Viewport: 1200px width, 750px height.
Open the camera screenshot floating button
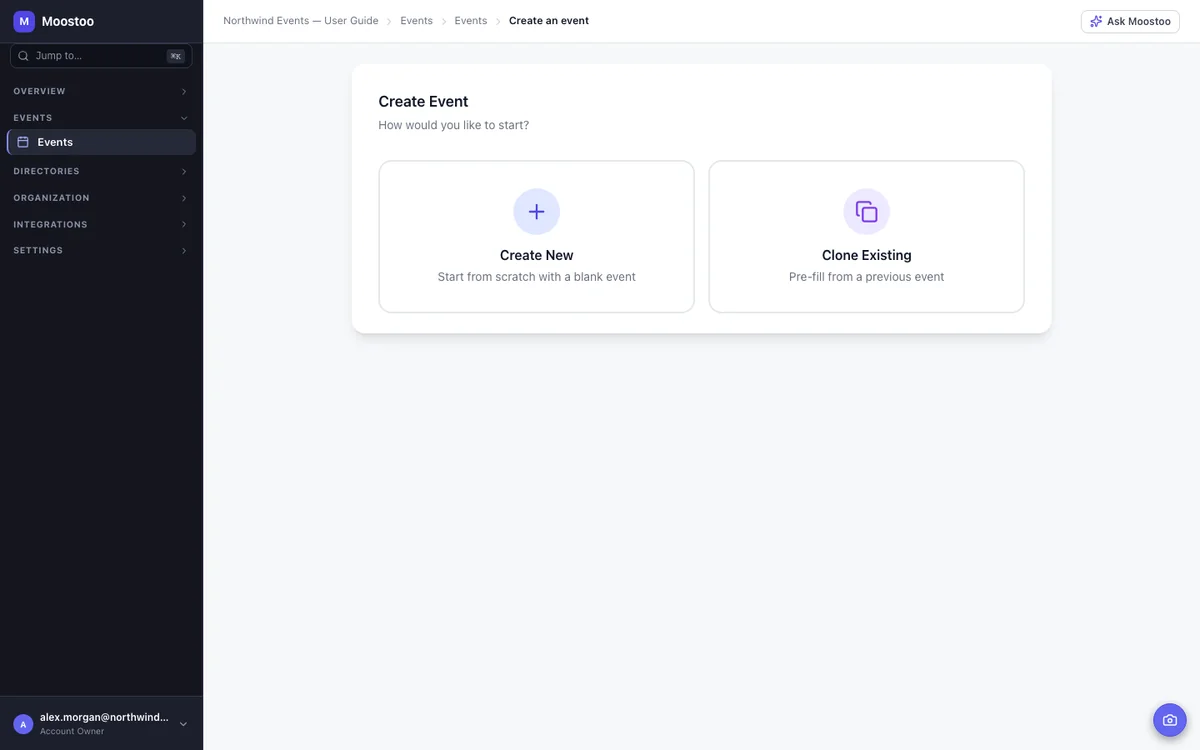pyautogui.click(x=1170, y=720)
